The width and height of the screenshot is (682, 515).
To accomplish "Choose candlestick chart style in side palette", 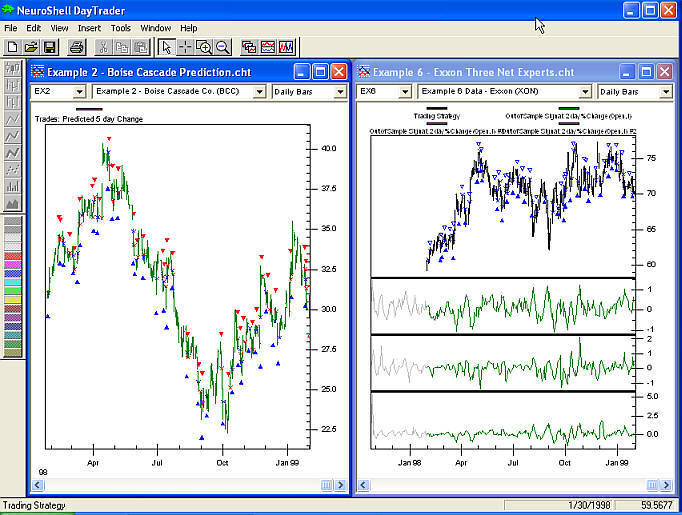I will [x=13, y=68].
